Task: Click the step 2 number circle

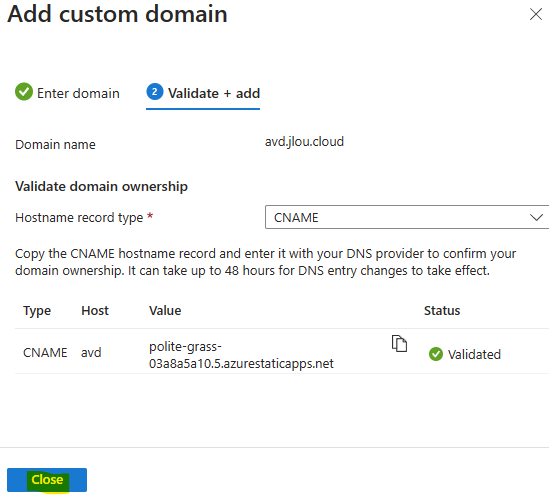Action: pos(155,92)
